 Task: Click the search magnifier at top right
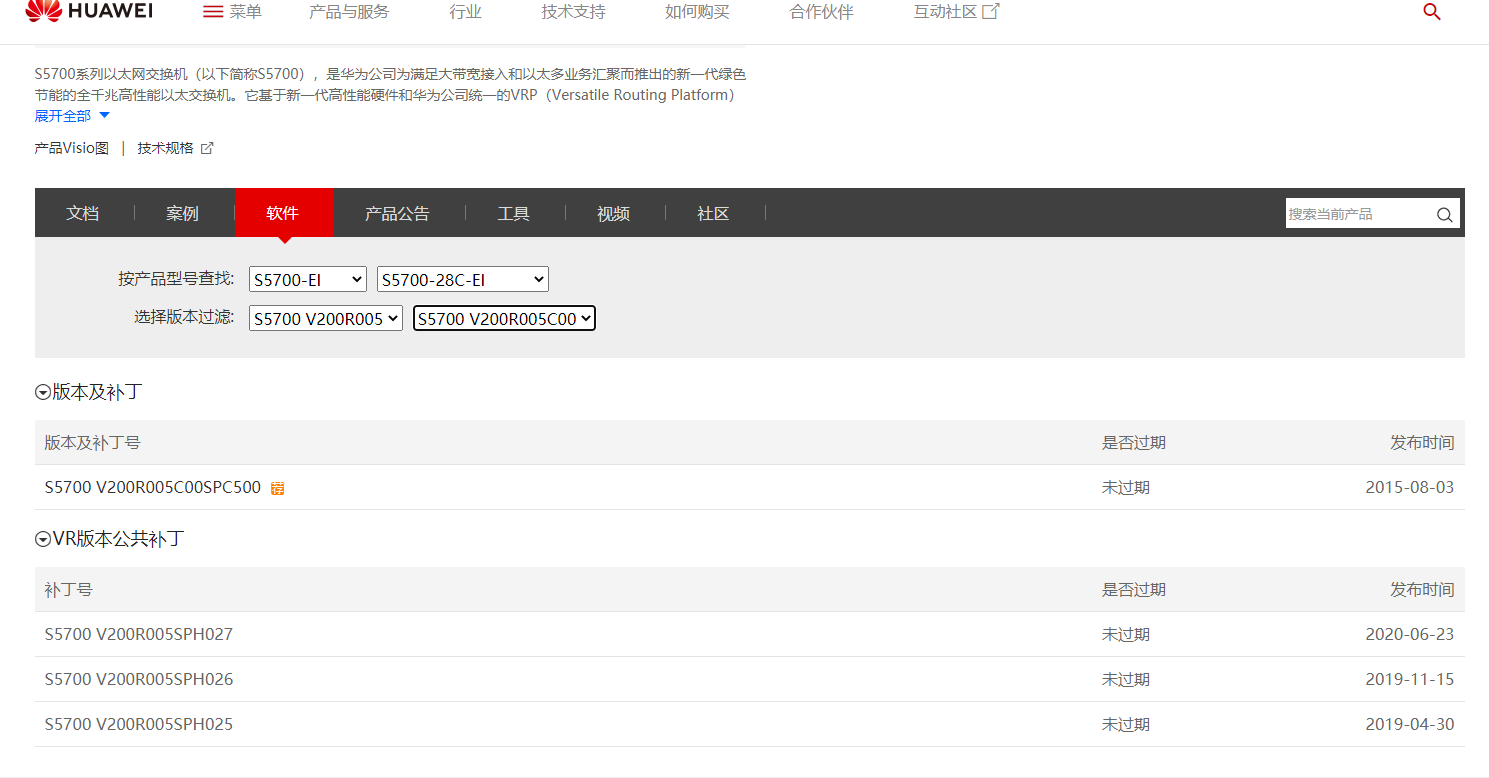[x=1431, y=11]
